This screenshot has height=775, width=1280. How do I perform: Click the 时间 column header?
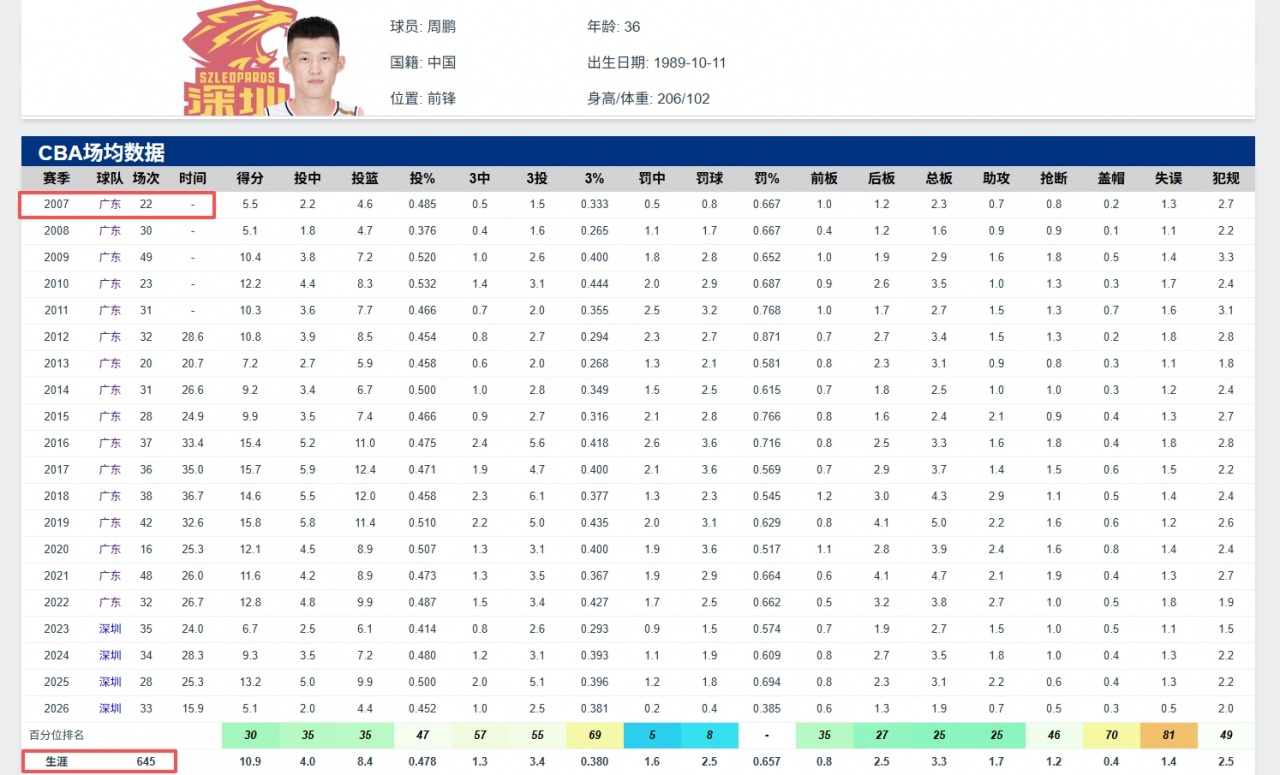point(193,178)
